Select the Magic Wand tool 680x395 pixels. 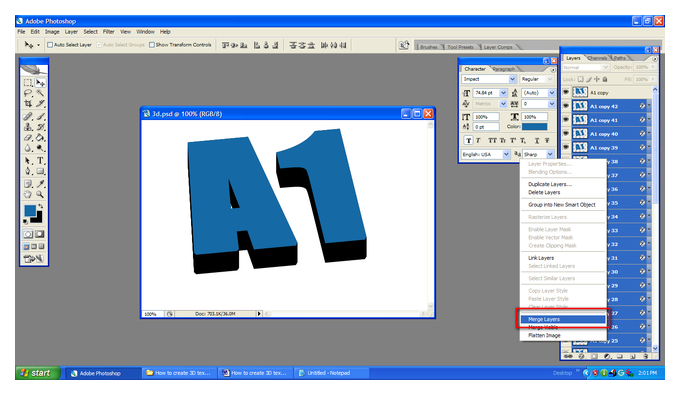(40, 93)
